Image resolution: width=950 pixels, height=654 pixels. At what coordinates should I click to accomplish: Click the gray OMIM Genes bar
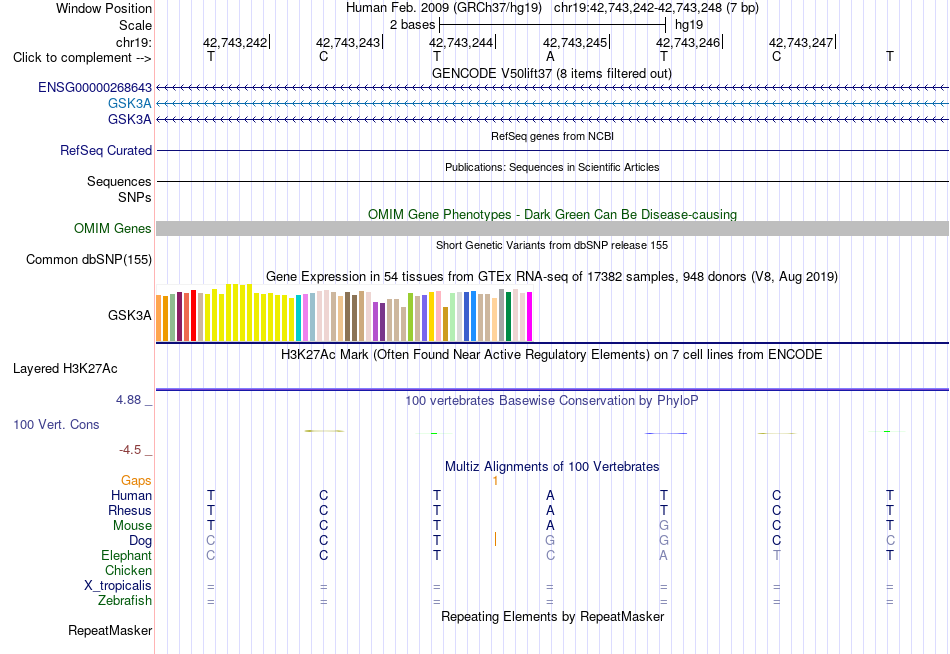click(x=552, y=229)
